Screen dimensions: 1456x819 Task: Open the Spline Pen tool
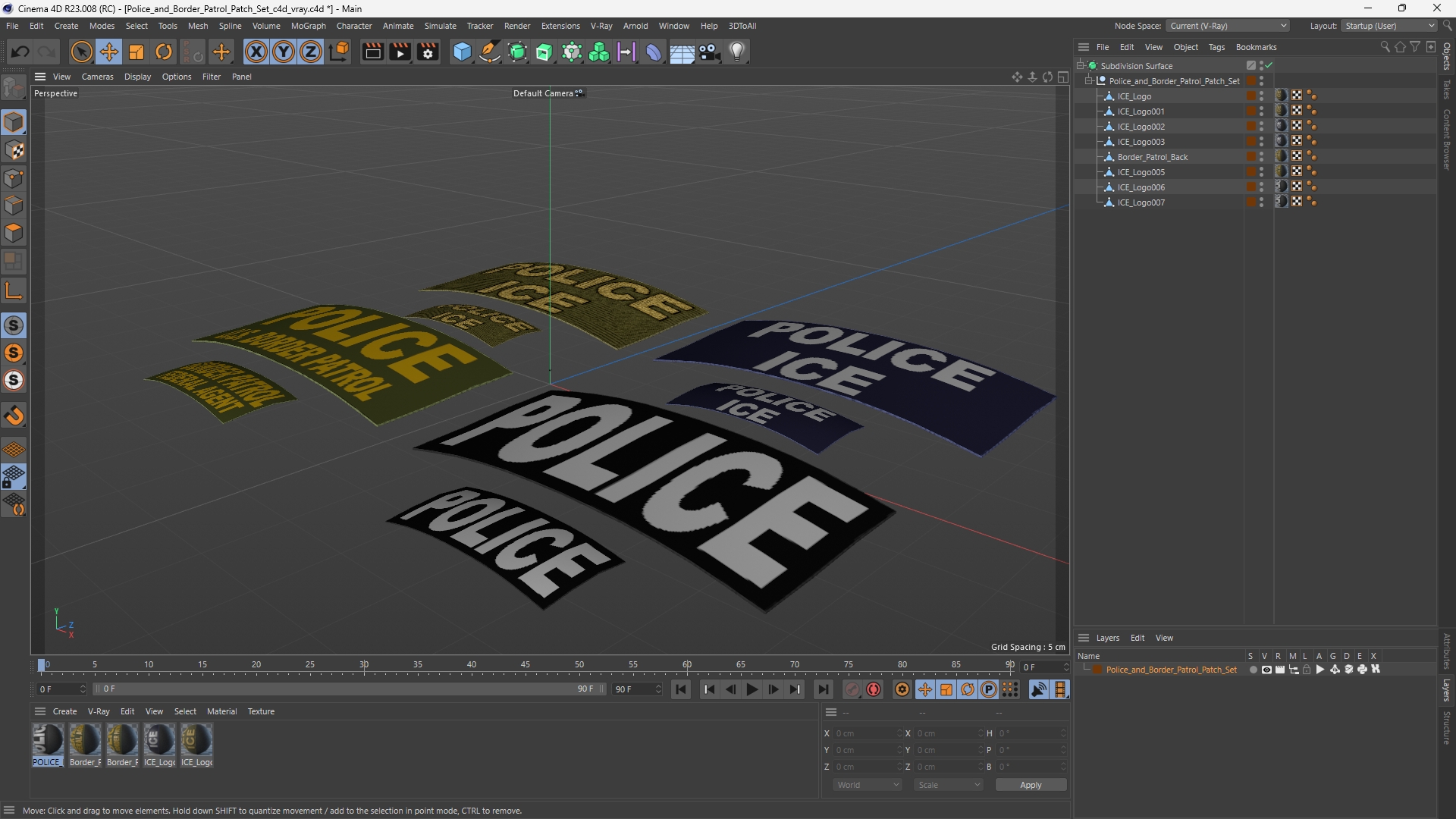[x=490, y=52]
